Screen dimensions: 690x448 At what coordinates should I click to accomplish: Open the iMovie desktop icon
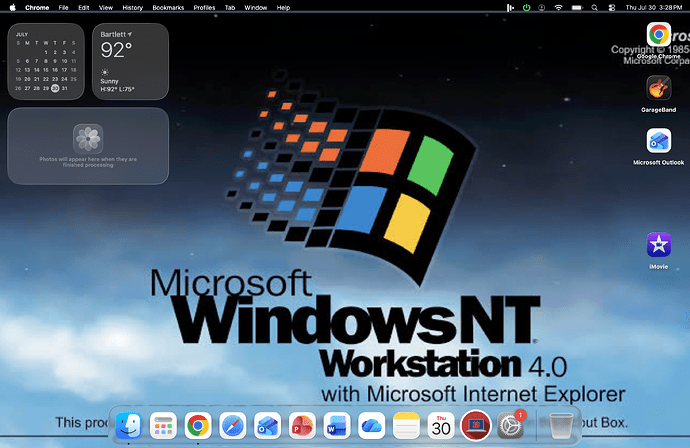click(x=659, y=245)
